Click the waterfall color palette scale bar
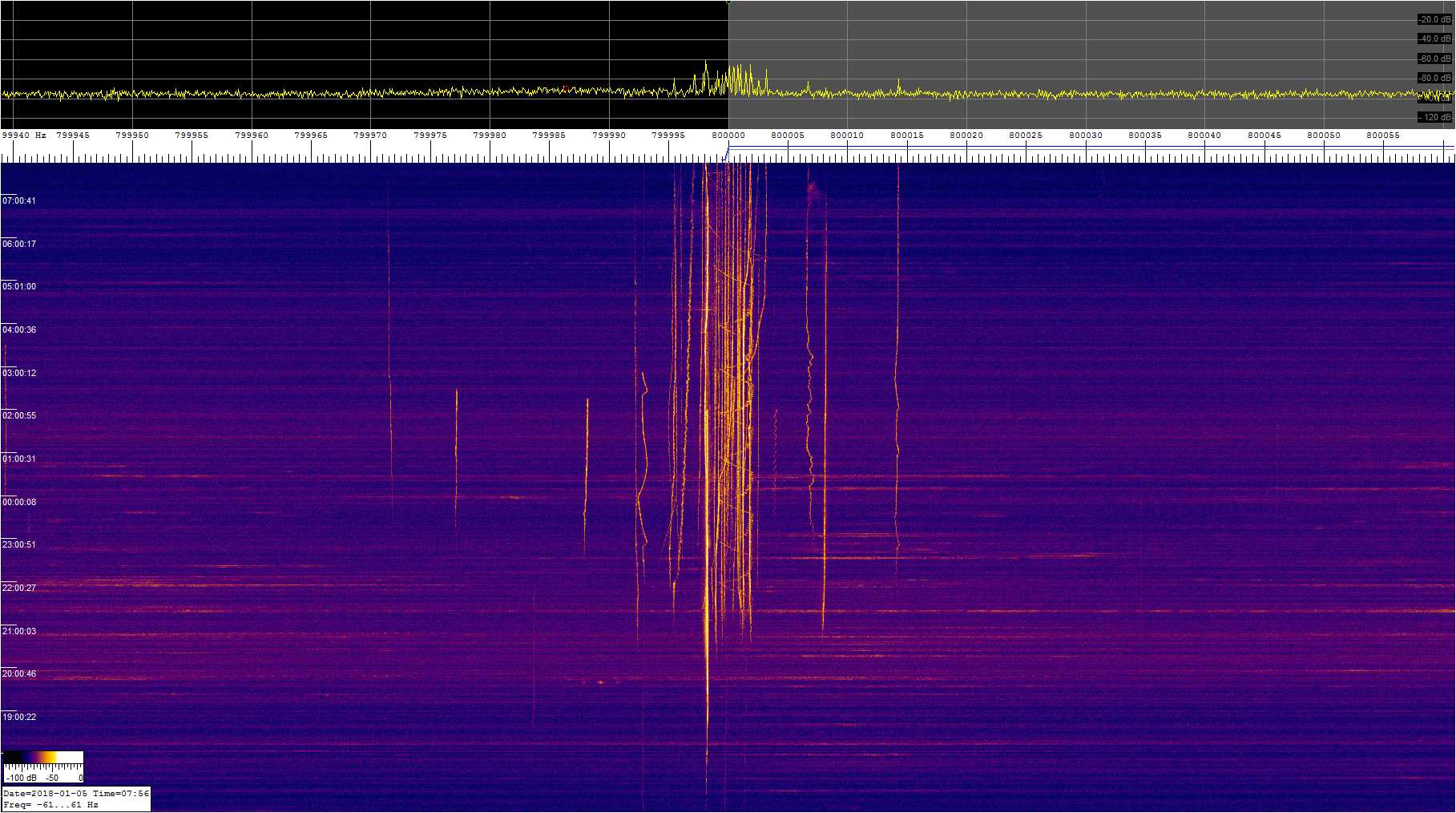Image resolution: width=1456 pixels, height=813 pixels. (x=43, y=758)
